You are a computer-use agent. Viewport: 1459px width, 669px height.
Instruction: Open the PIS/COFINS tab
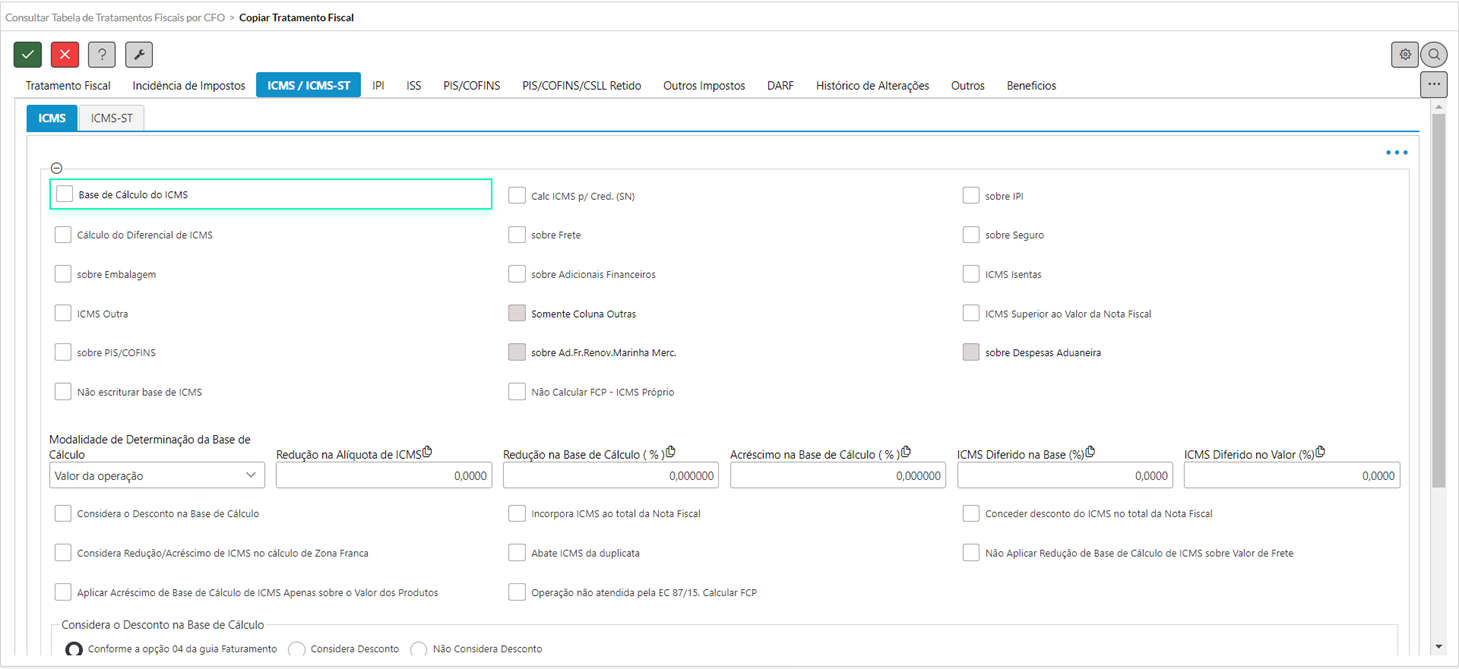pos(471,86)
